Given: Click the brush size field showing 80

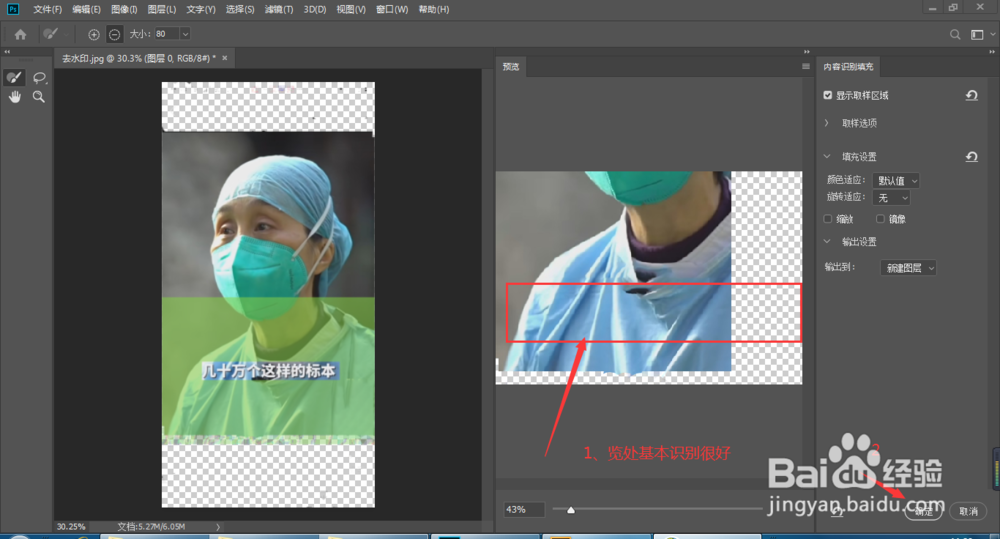Looking at the screenshot, I should 166,34.
